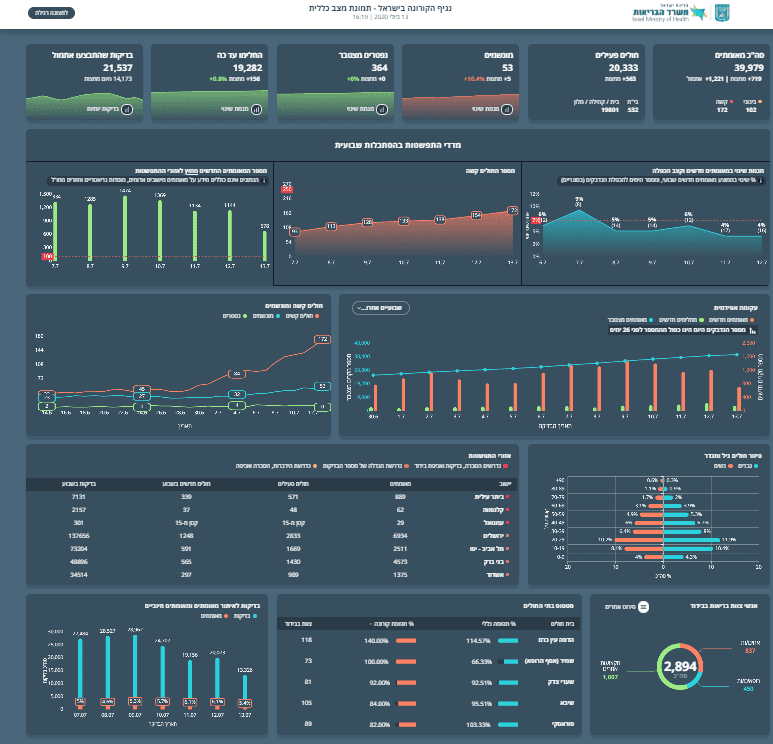
Task: Sort outbreak table by weekly tests column header
Action: click(x=79, y=484)
